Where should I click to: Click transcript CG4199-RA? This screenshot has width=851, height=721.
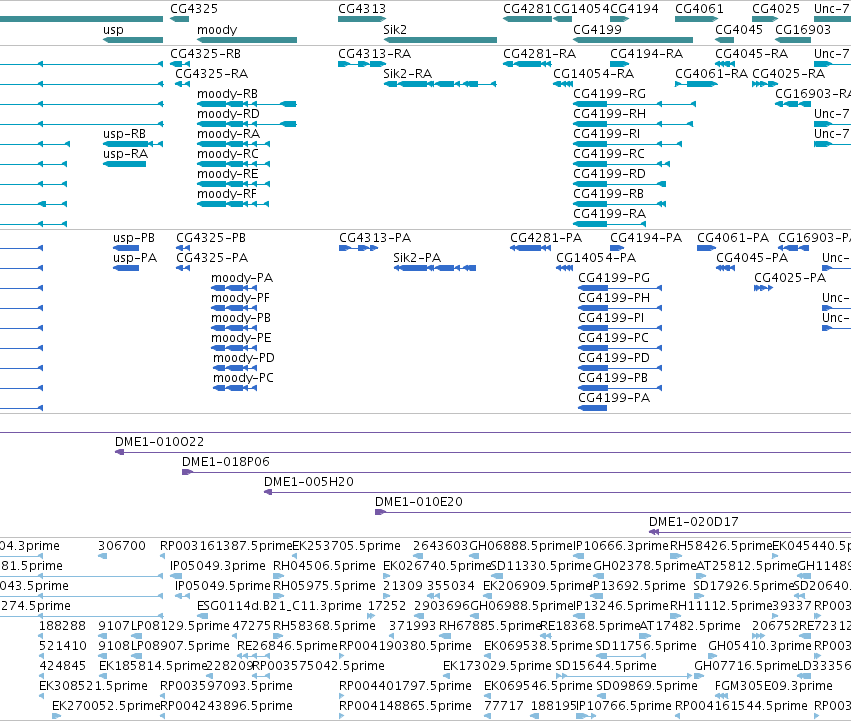tap(609, 214)
